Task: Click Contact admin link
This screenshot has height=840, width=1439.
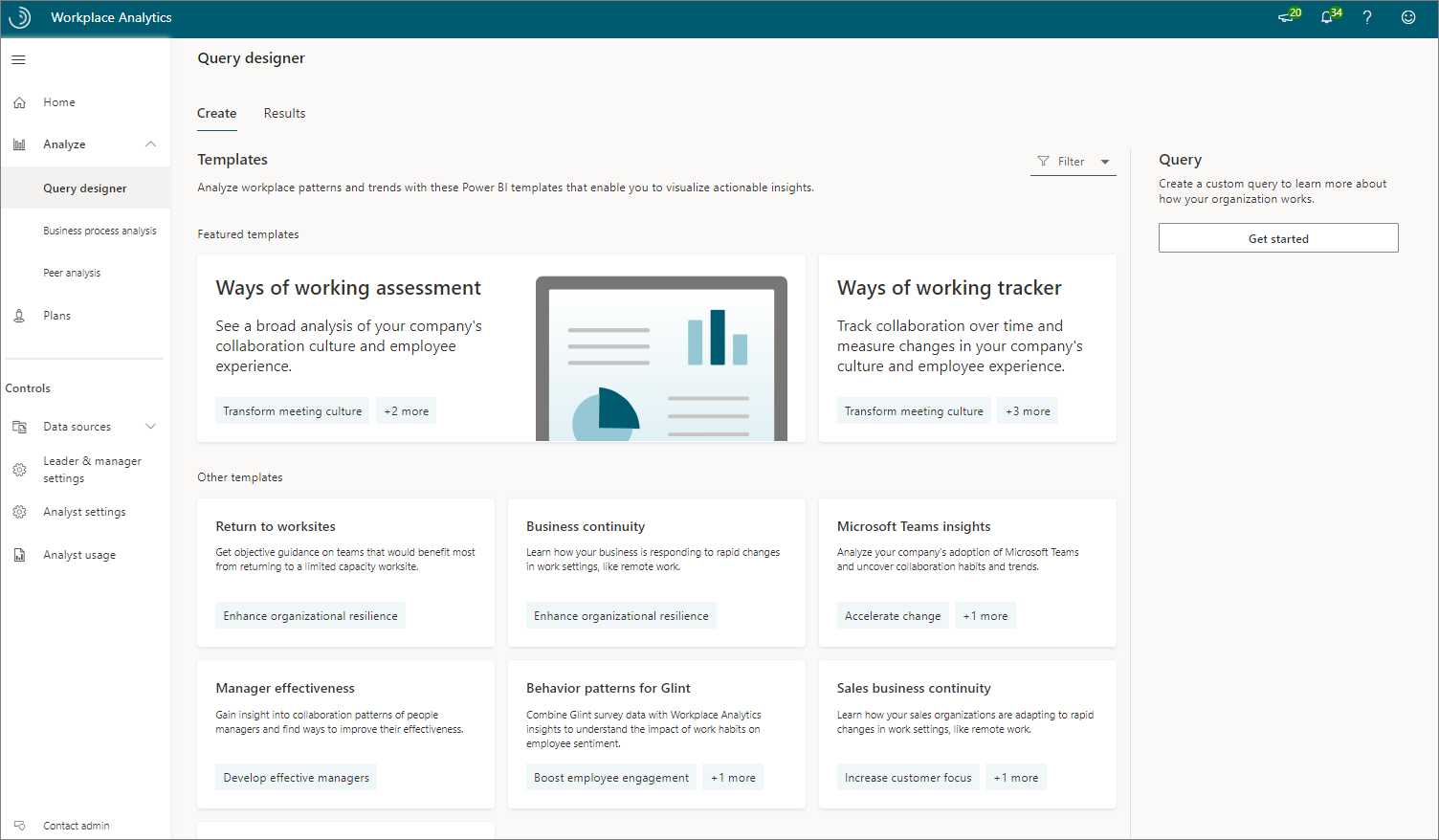Action: (x=77, y=826)
